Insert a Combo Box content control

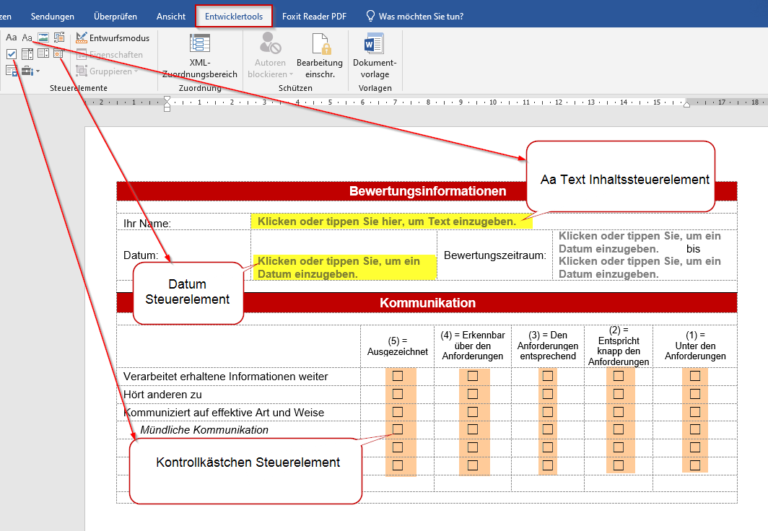[27, 54]
